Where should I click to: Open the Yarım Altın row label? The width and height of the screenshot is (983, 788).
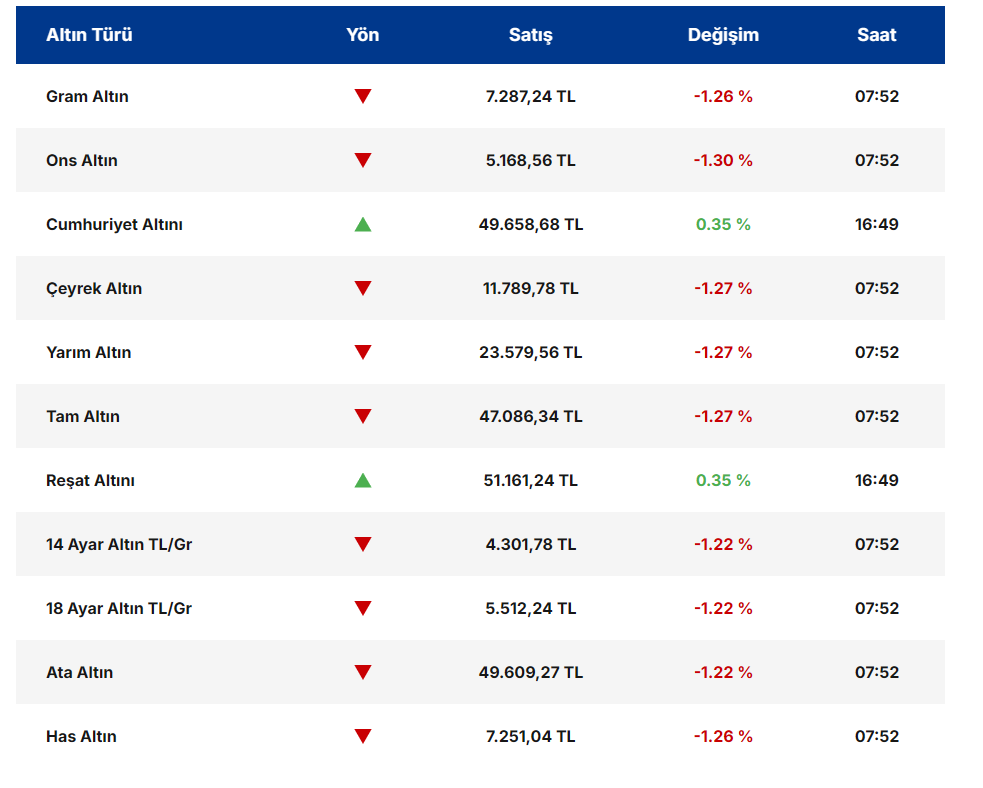88,352
